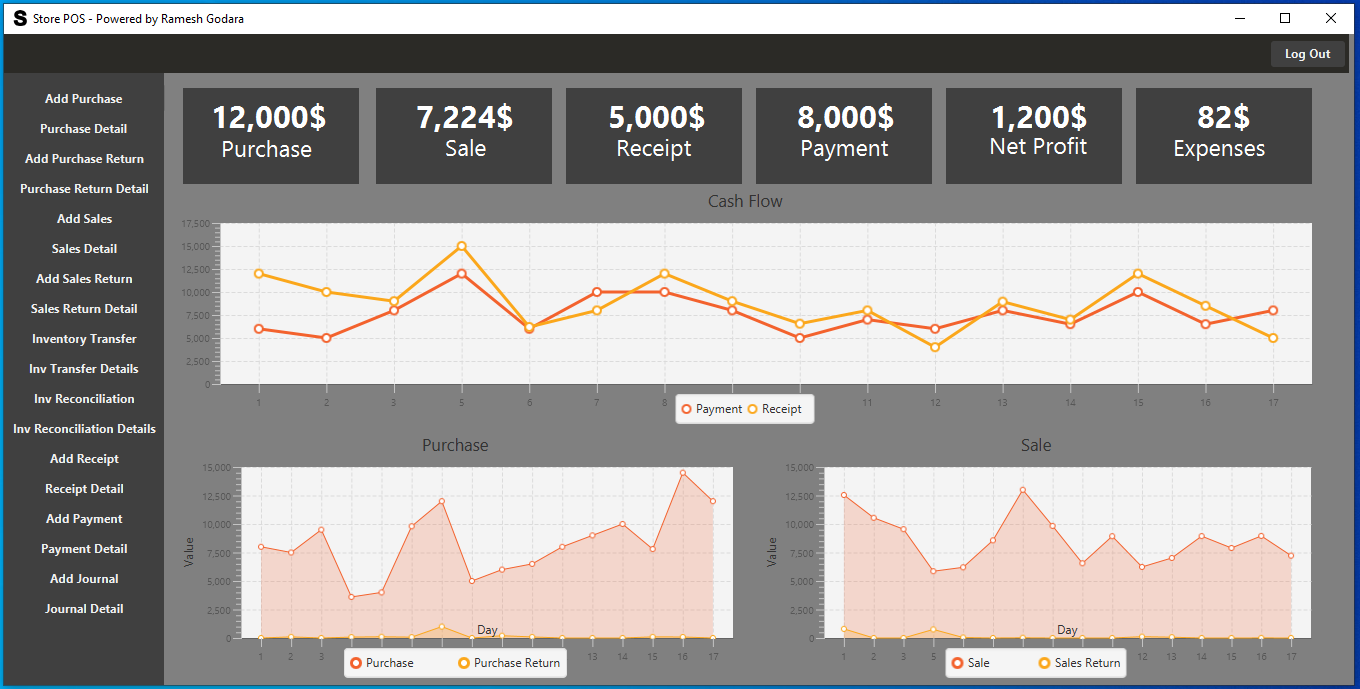Screen dimensions: 1360x689
Task: Click the Sales Return legend marker
Action: 1045,663
